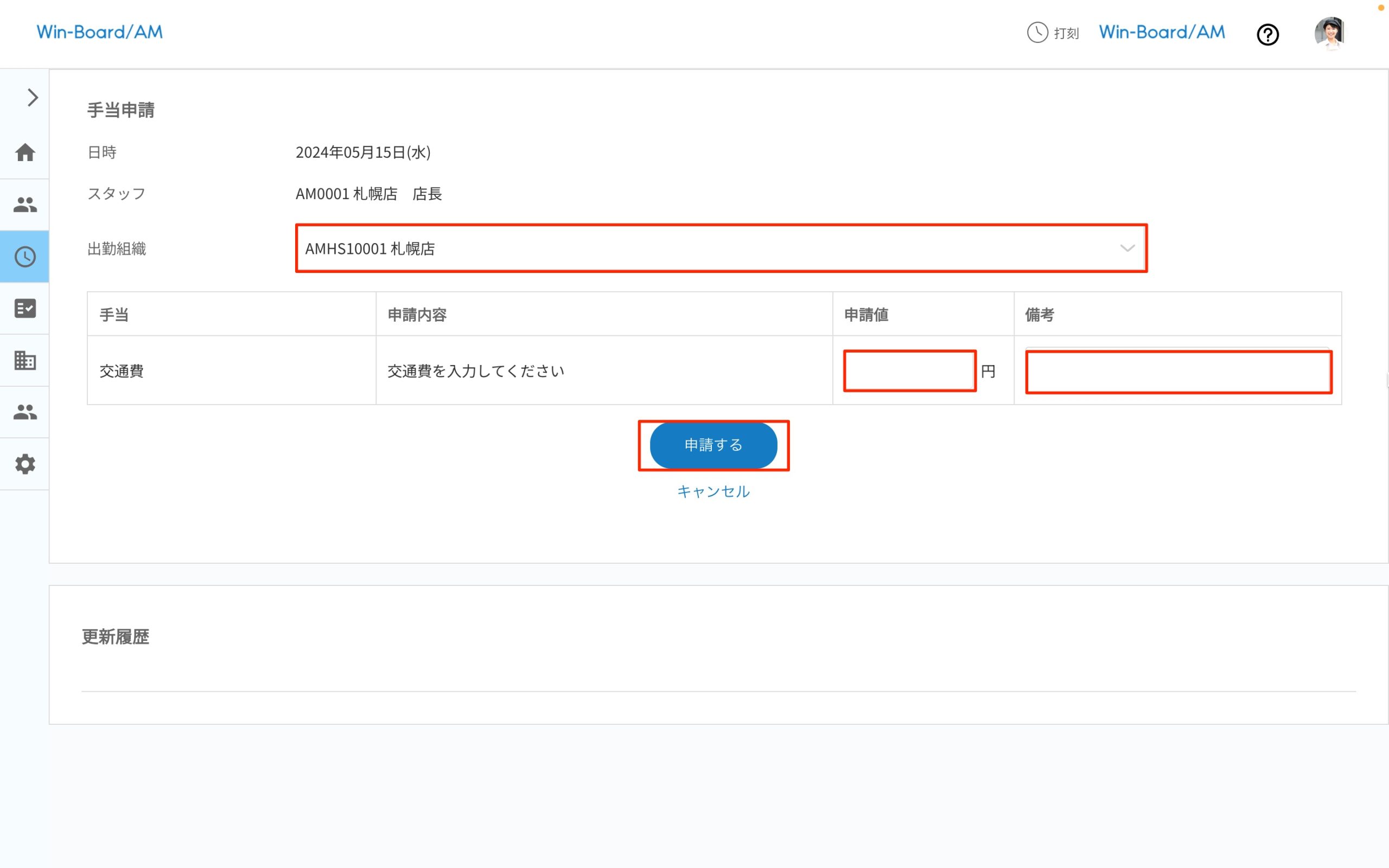The height and width of the screenshot is (868, 1389).
Task: Expand the sidebar with chevron arrow
Action: (32, 97)
